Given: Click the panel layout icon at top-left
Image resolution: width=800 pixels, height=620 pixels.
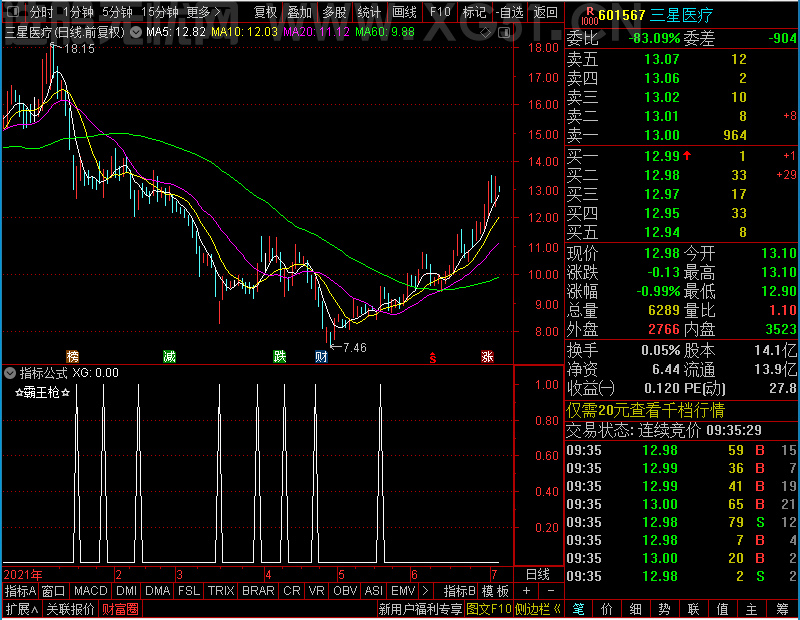Looking at the screenshot, I should (x=13, y=11).
